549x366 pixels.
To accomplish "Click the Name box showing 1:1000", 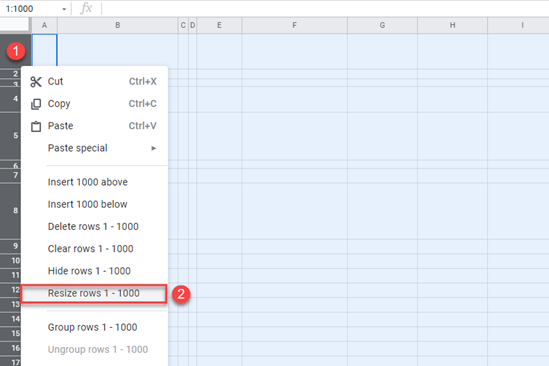I will pos(35,9).
